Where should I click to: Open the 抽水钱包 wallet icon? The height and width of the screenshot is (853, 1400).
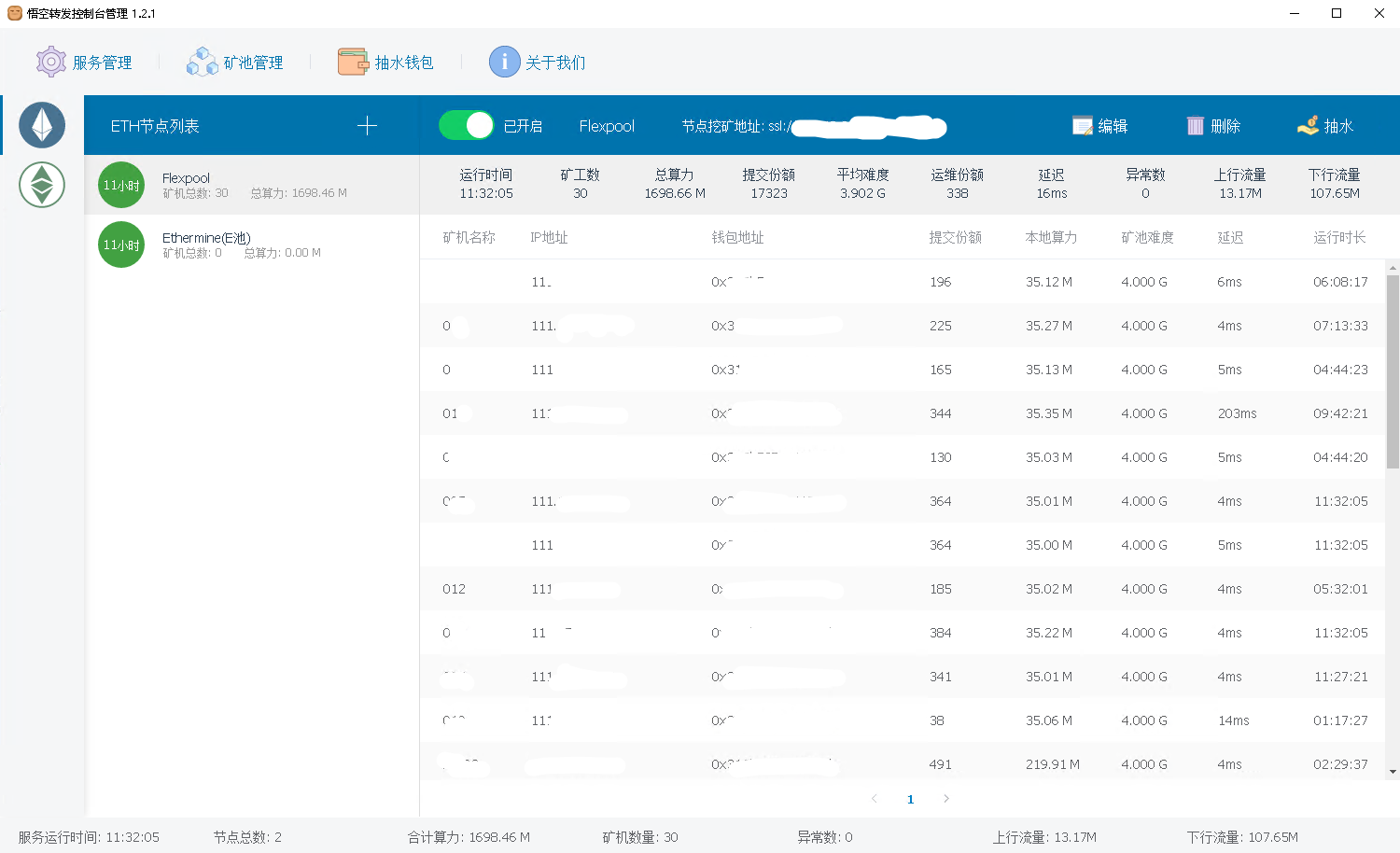[x=353, y=62]
